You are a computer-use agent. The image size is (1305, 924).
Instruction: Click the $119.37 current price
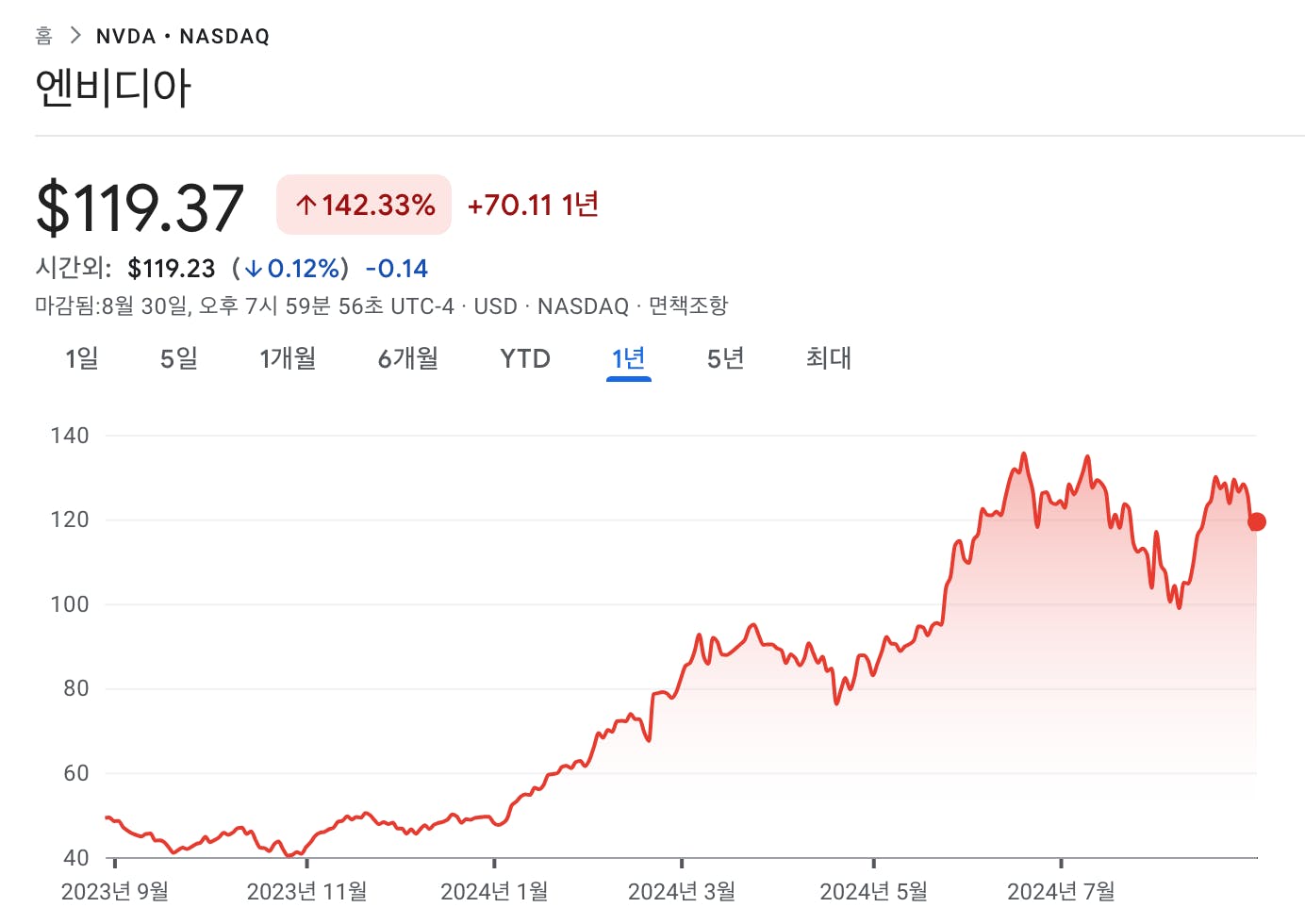140,207
